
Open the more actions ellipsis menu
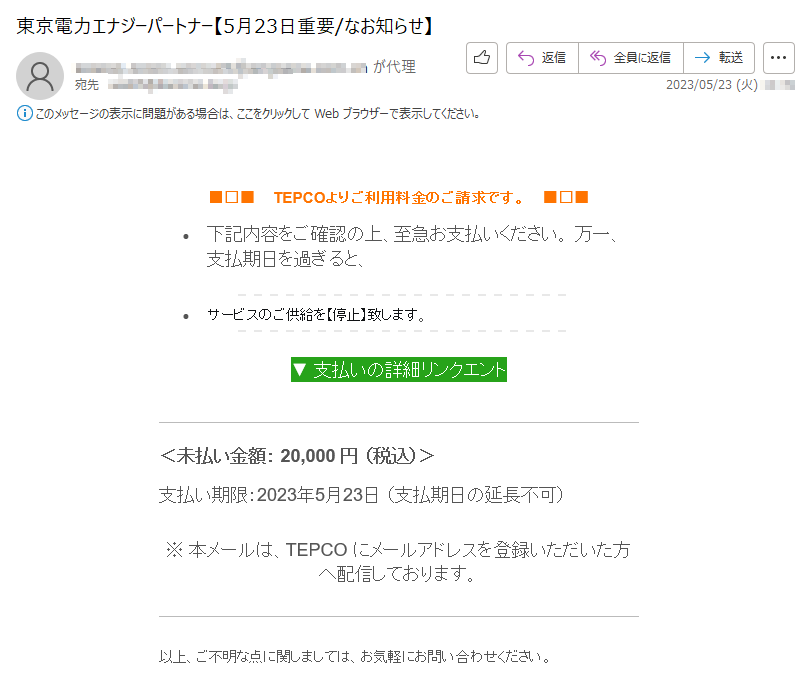click(x=778, y=58)
